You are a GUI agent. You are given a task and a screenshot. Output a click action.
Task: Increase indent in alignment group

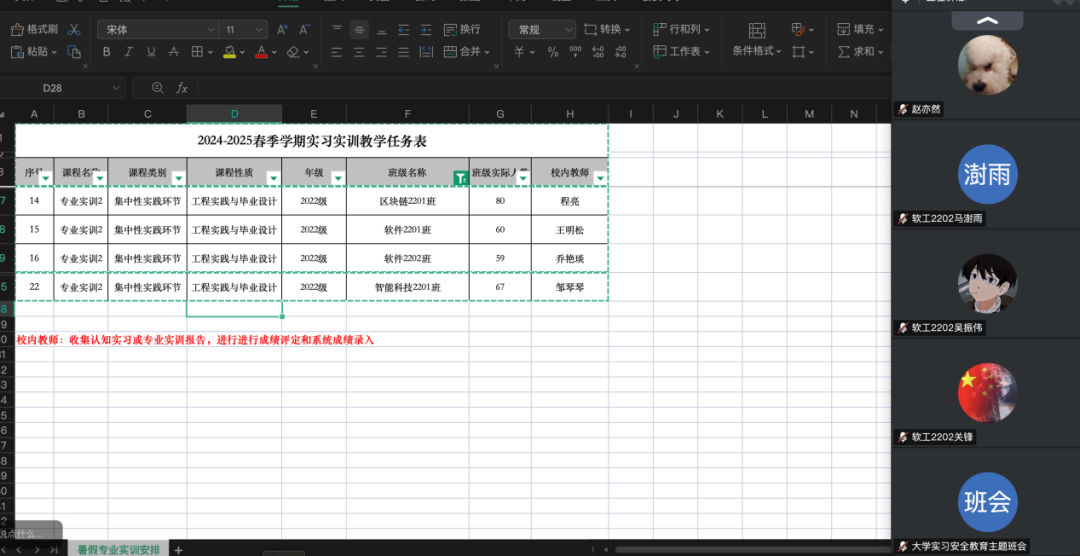(426, 30)
